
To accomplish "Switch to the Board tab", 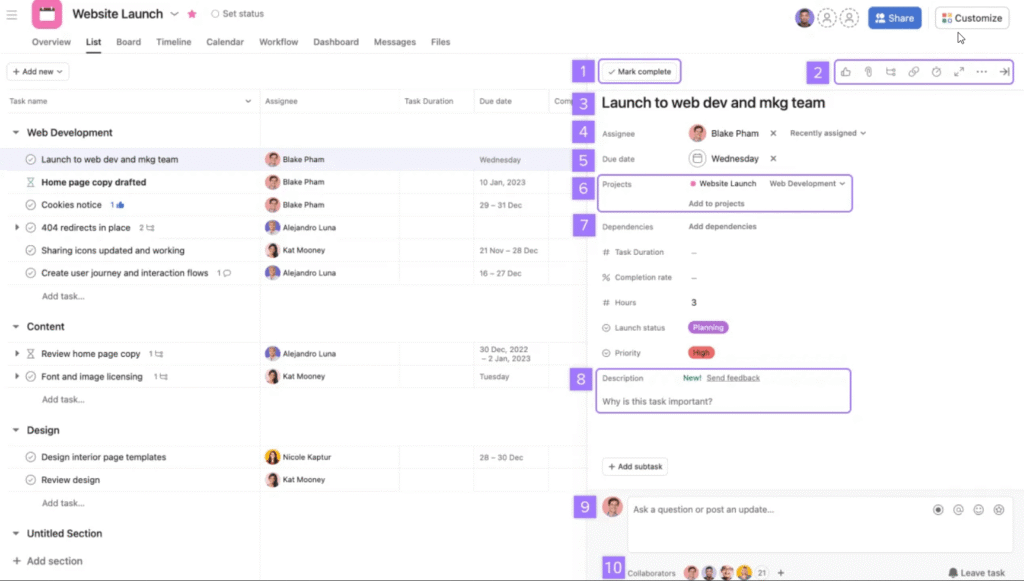I will click(x=128, y=42).
